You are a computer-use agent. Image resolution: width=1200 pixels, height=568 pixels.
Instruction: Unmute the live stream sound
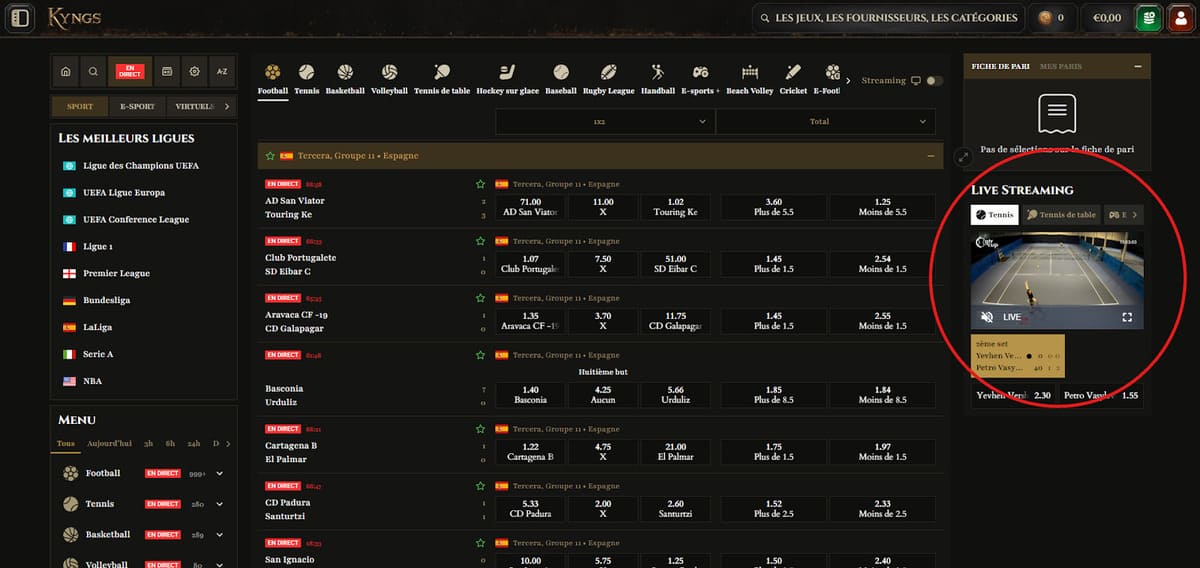(987, 317)
